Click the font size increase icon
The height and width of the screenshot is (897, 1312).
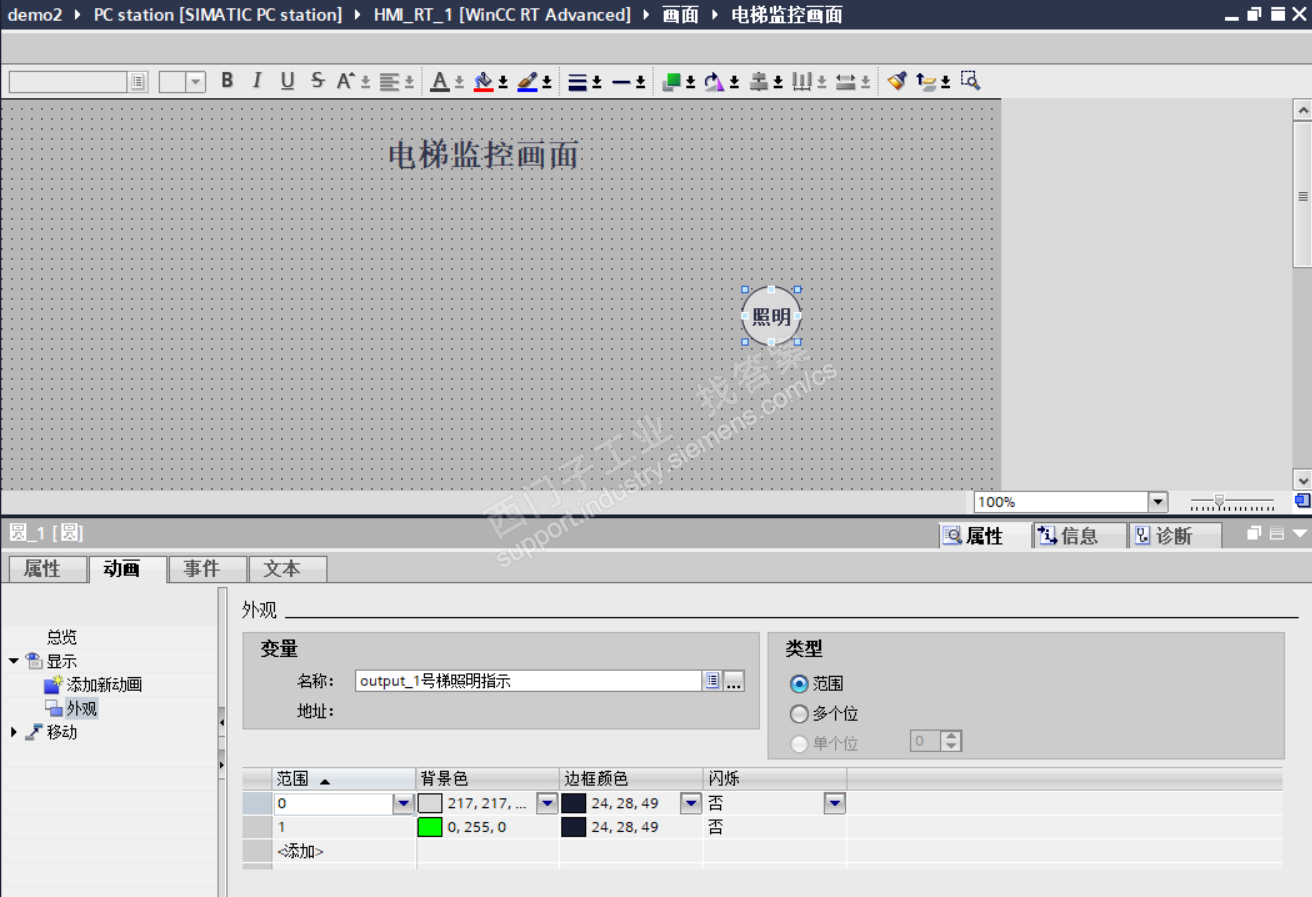(x=346, y=81)
